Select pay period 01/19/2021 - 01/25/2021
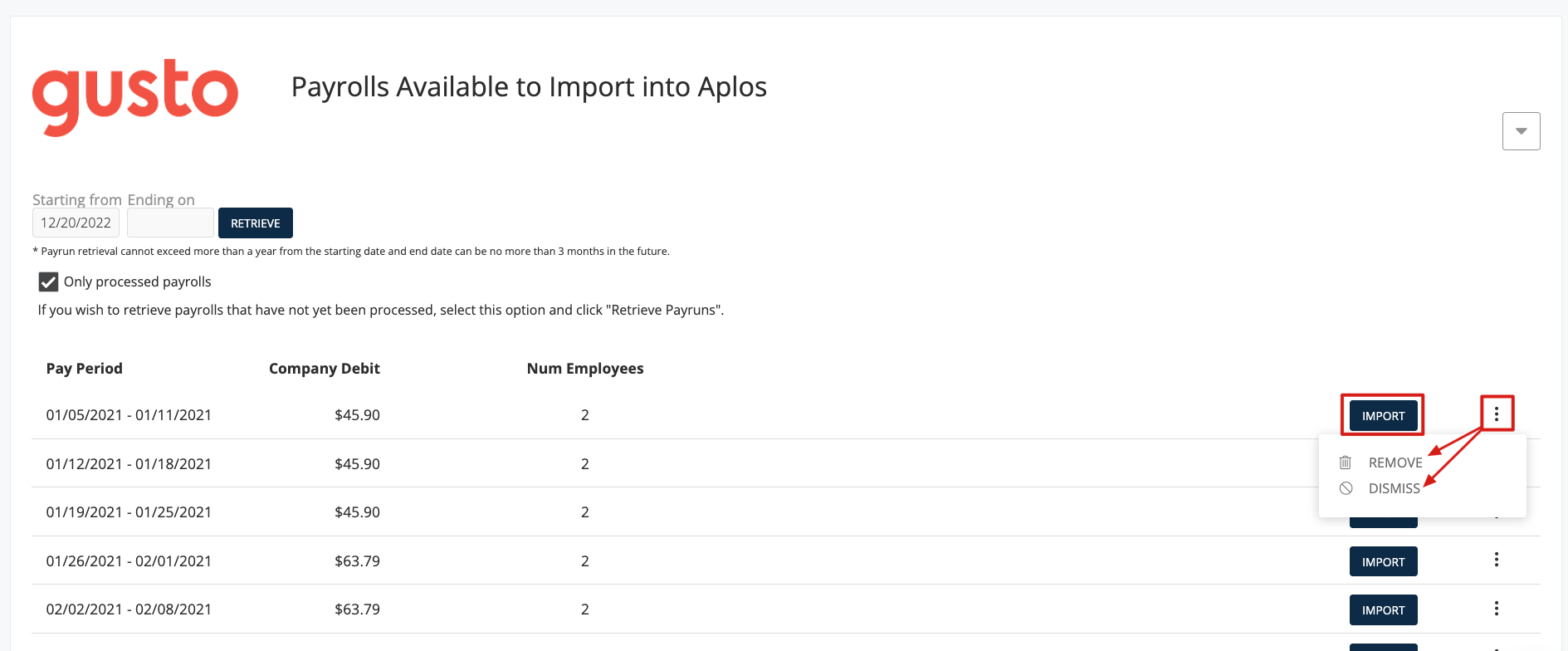Image resolution: width=1568 pixels, height=651 pixels. 129,512
